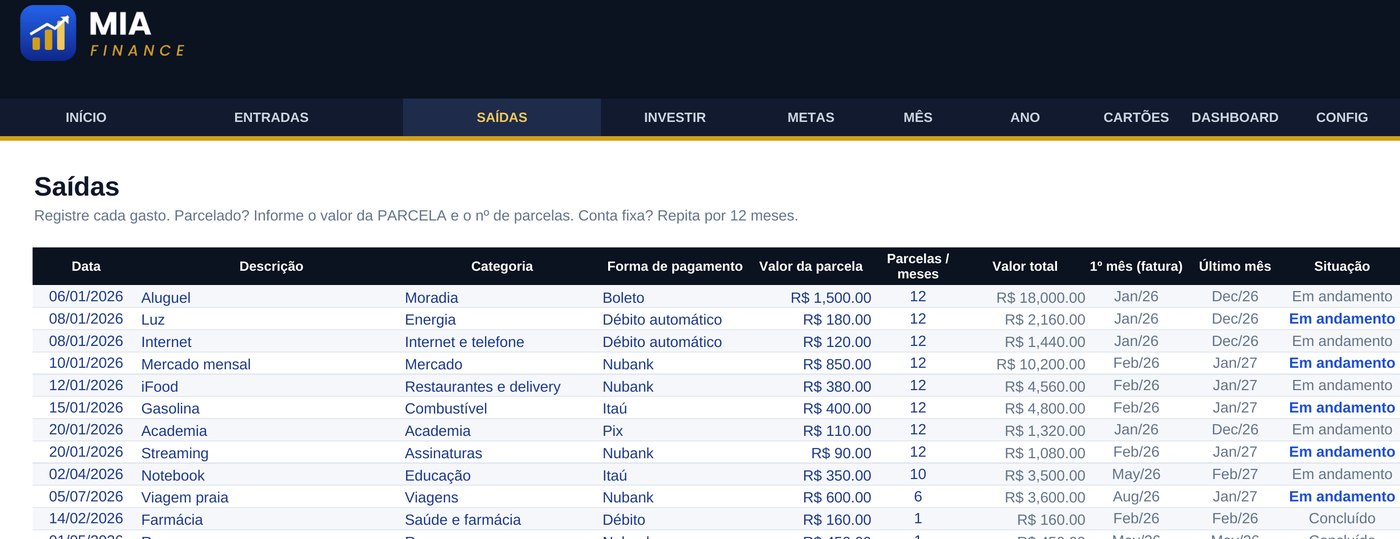Select the May/26 first month cell
The image size is (1400, 539).
(1136, 475)
